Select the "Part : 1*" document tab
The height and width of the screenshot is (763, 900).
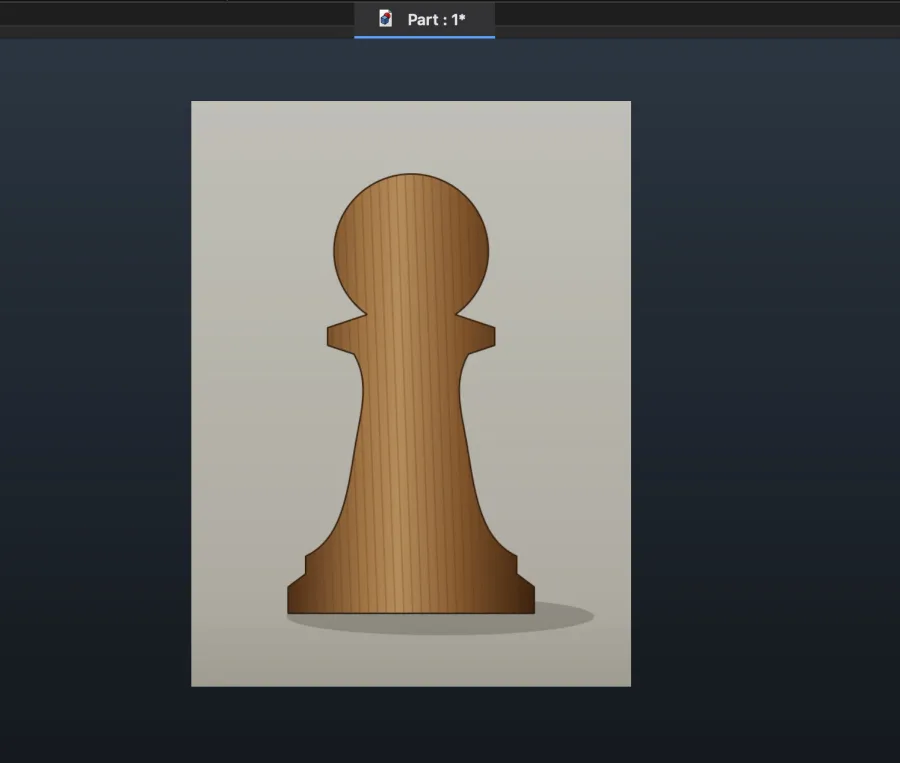(x=424, y=20)
